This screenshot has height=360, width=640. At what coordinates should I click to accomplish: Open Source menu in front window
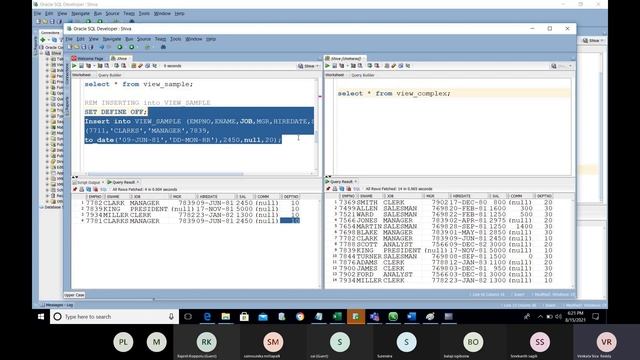(x=144, y=39)
